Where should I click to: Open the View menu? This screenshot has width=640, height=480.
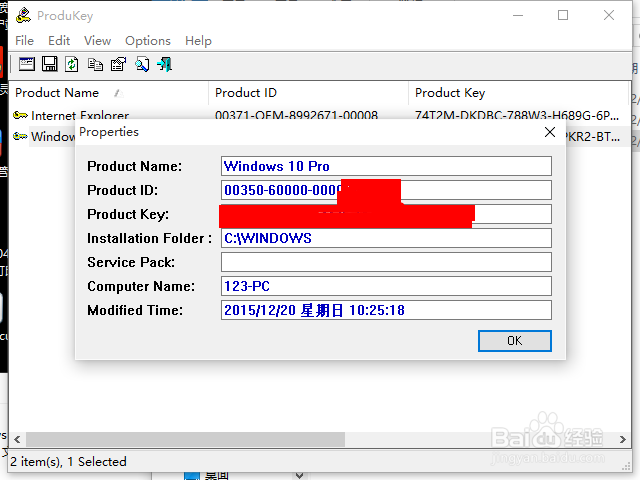point(98,41)
